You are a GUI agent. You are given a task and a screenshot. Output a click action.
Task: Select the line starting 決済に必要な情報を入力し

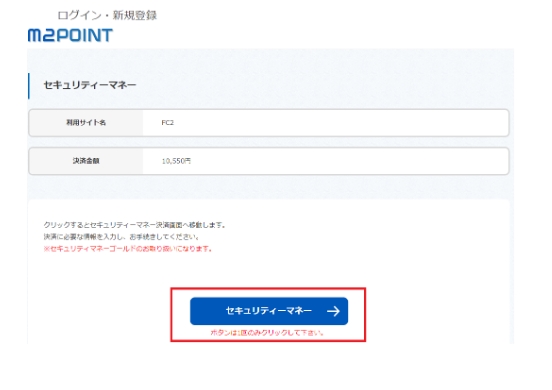[121, 237]
